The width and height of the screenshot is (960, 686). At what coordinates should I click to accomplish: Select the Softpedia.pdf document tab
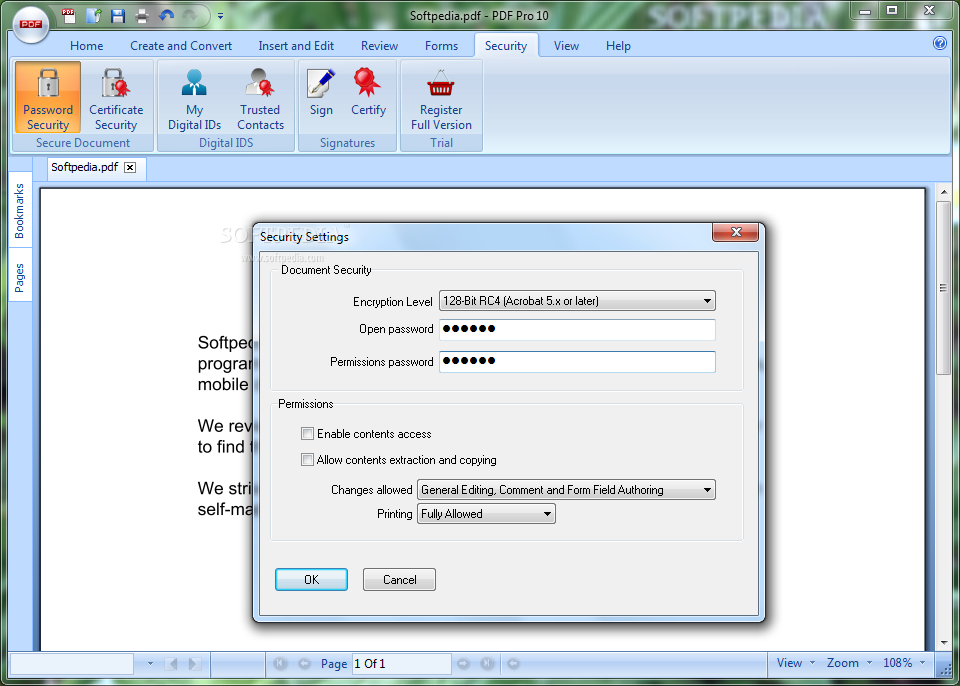coord(84,167)
